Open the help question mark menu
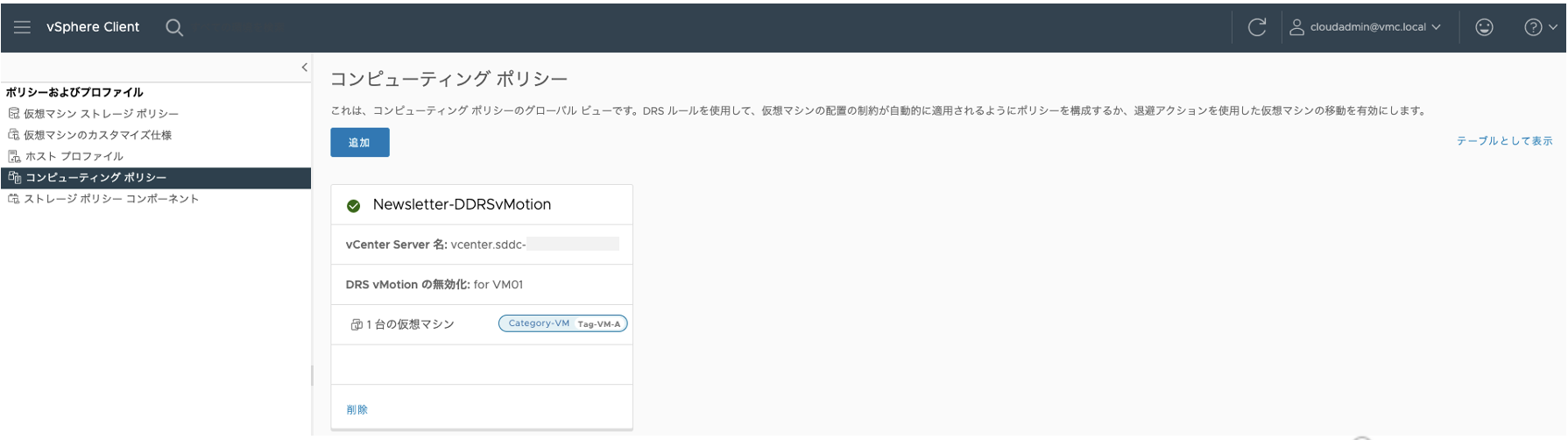1568x440 pixels. pos(1540,27)
